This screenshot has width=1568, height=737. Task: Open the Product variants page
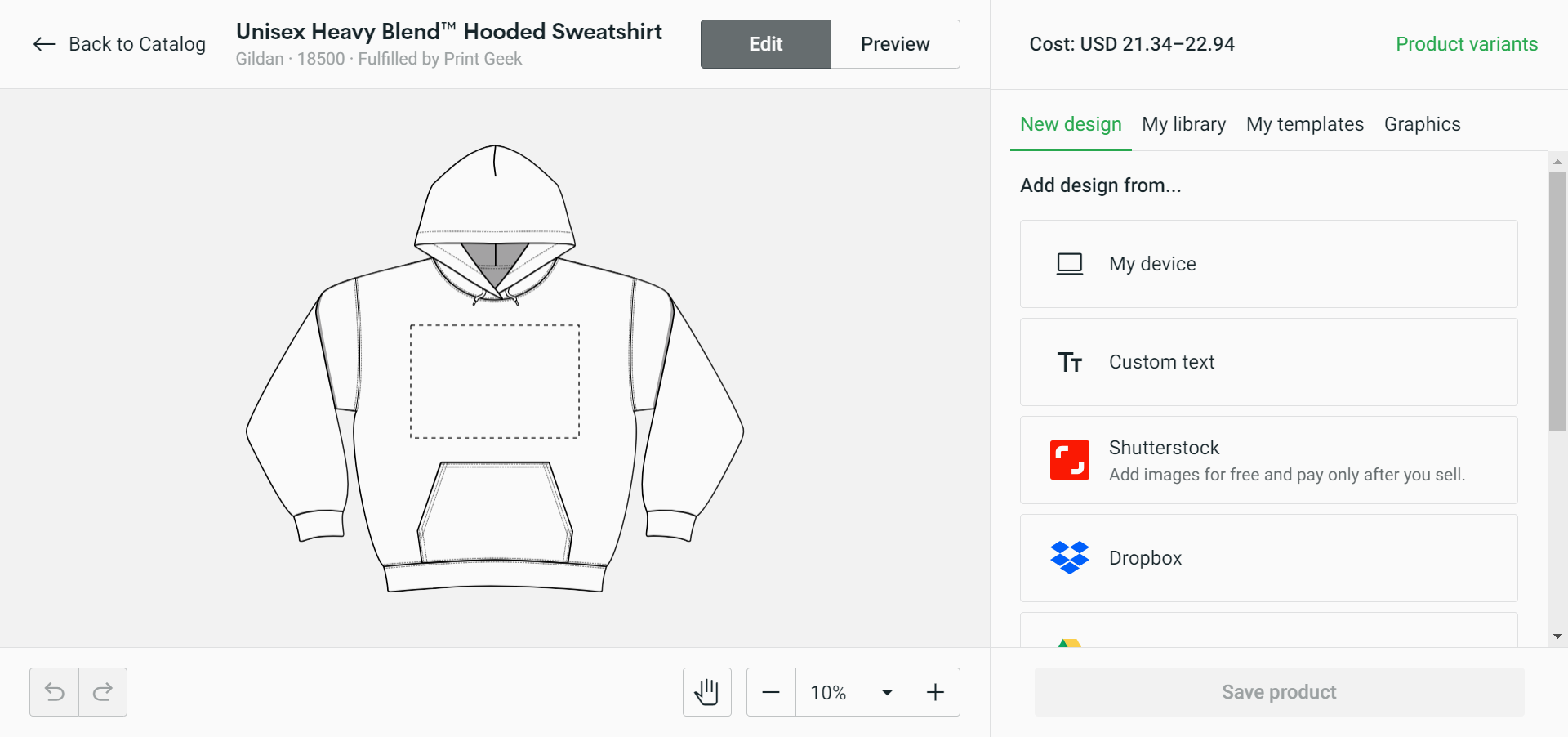click(1466, 44)
